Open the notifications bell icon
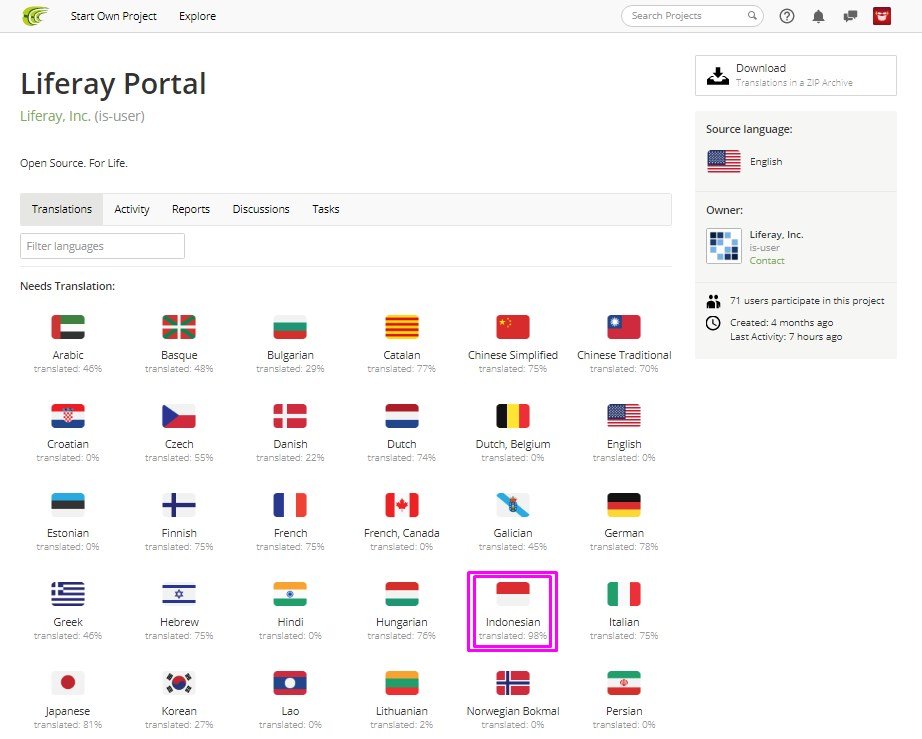The height and width of the screenshot is (739, 922). pyautogui.click(x=818, y=16)
